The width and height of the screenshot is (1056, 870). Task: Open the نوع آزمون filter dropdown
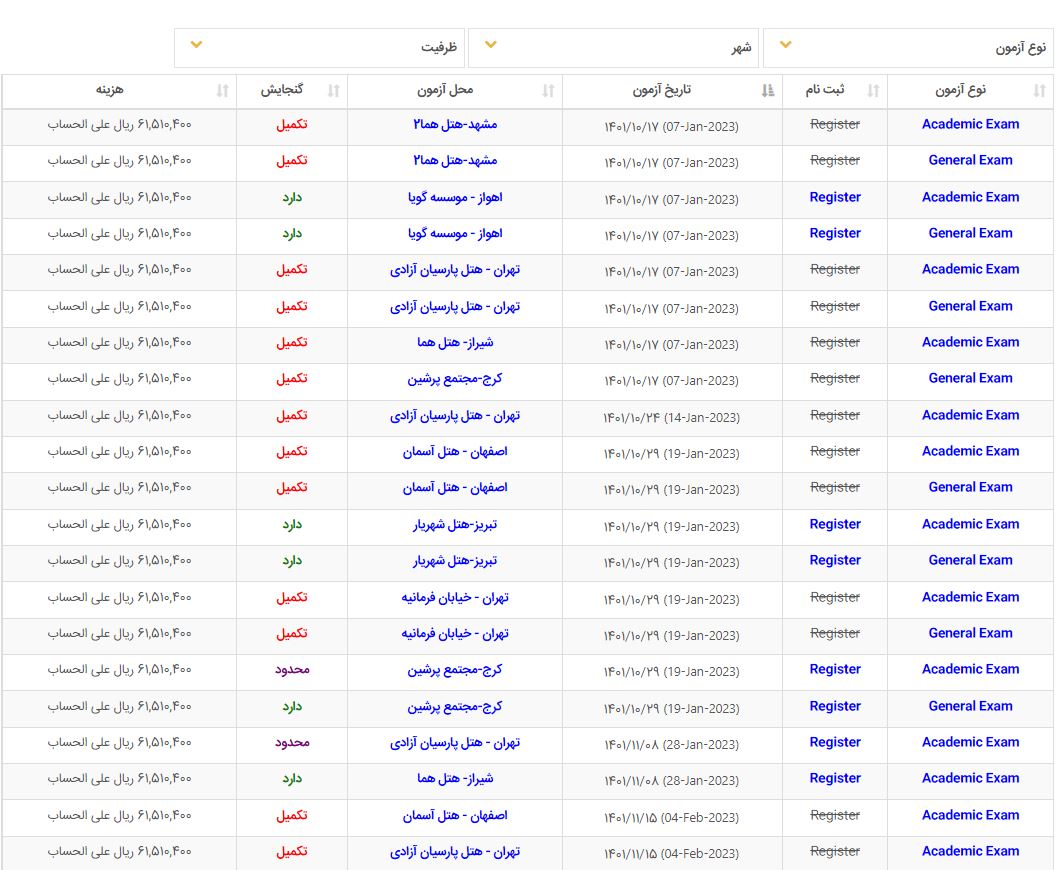coord(908,47)
